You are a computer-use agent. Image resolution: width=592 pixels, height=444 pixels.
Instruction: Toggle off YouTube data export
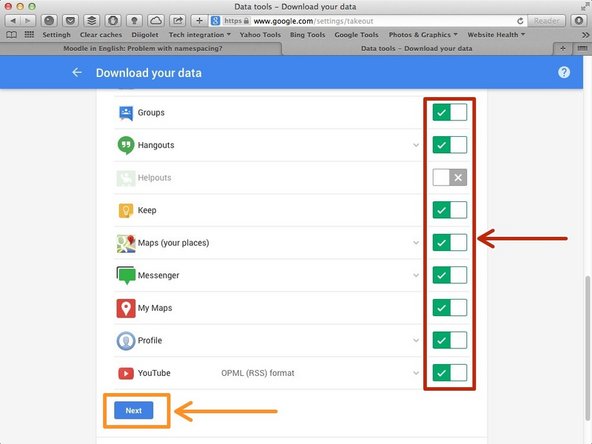449,373
